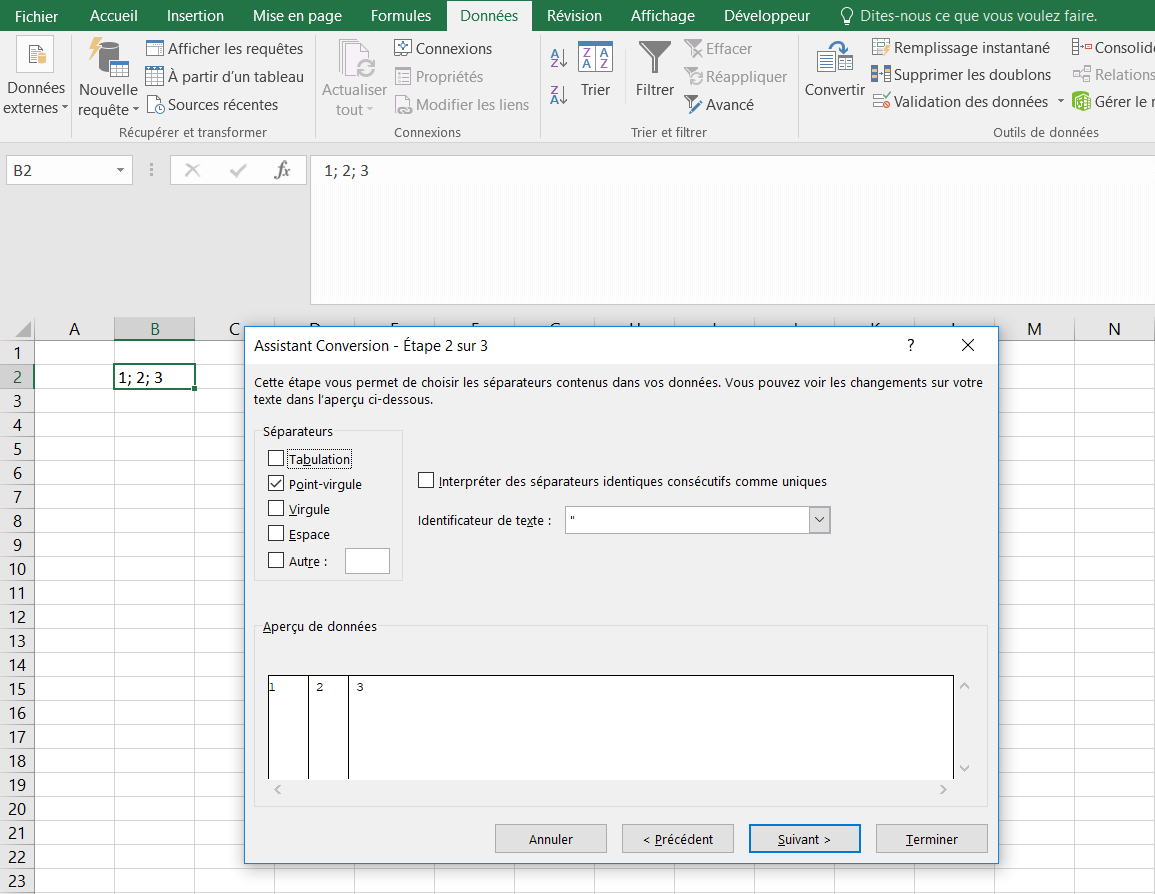This screenshot has width=1155, height=894.
Task: Toggle the Tabulation checkbox
Action: [276, 459]
